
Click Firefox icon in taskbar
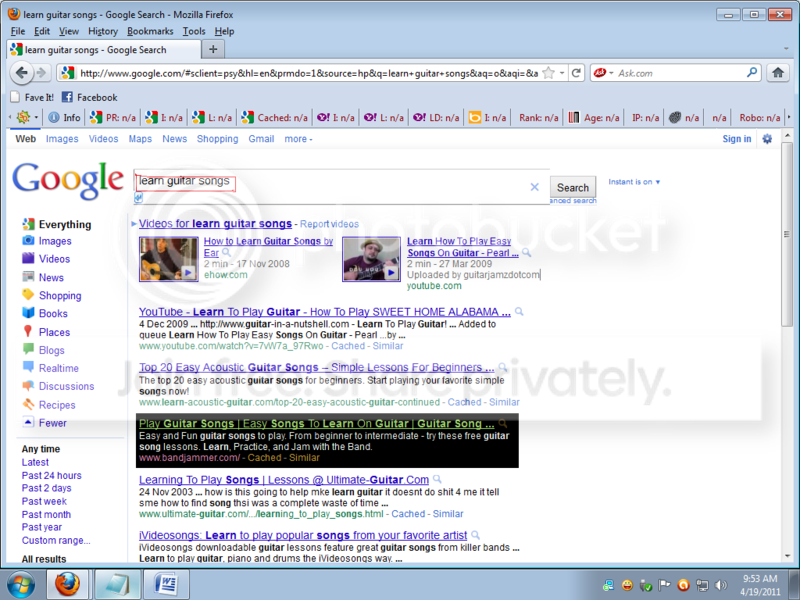pyautogui.click(x=68, y=584)
